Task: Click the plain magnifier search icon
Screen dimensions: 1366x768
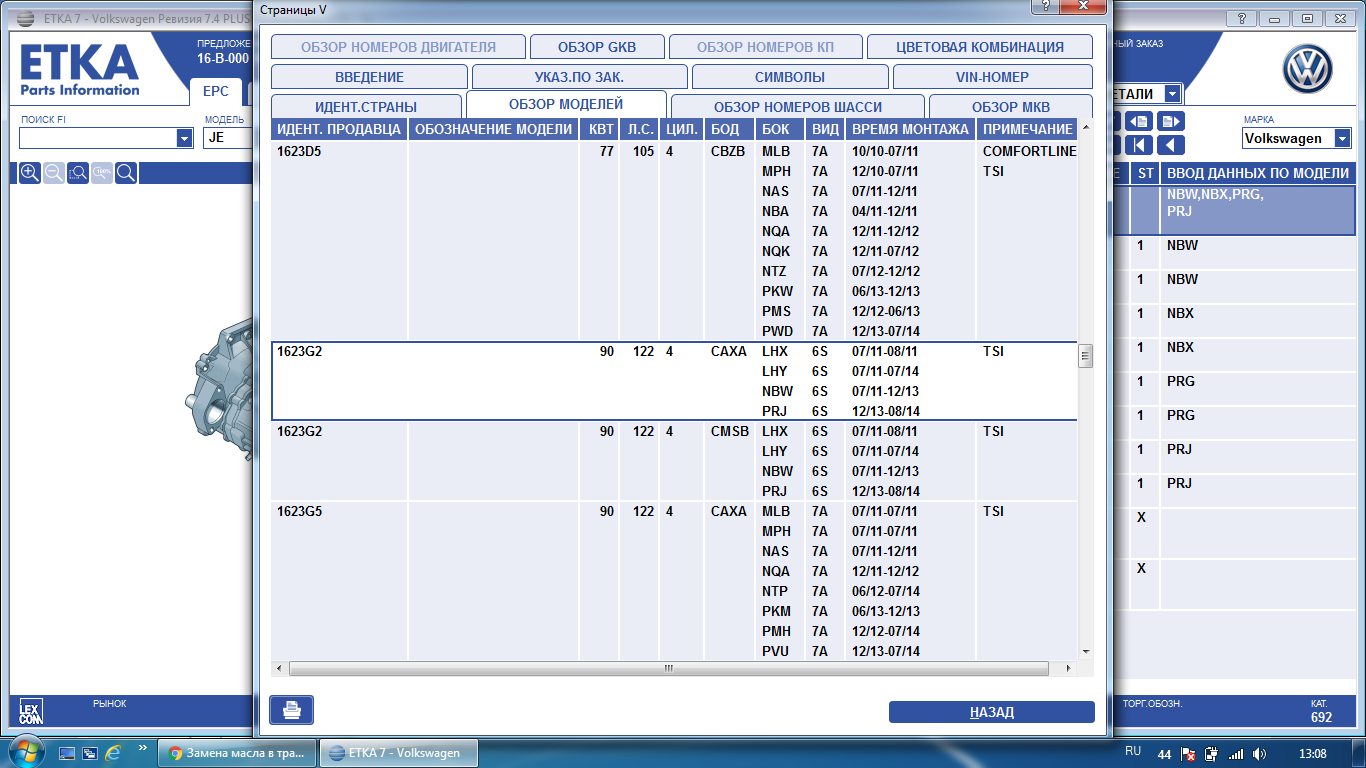Action: [x=126, y=173]
